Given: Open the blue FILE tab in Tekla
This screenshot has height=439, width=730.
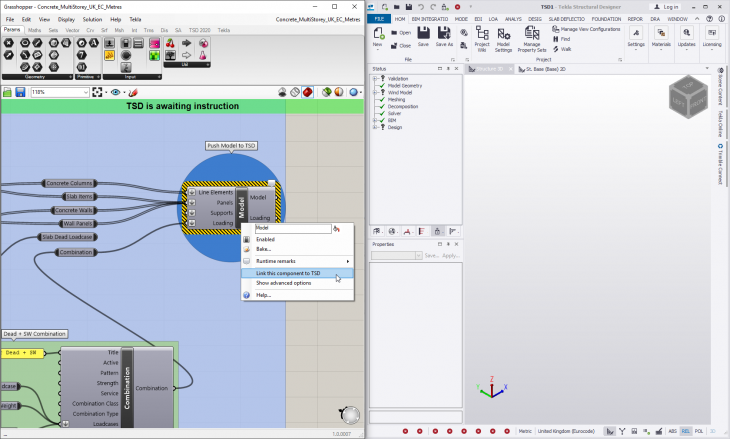Looking at the screenshot, I should [x=379, y=19].
